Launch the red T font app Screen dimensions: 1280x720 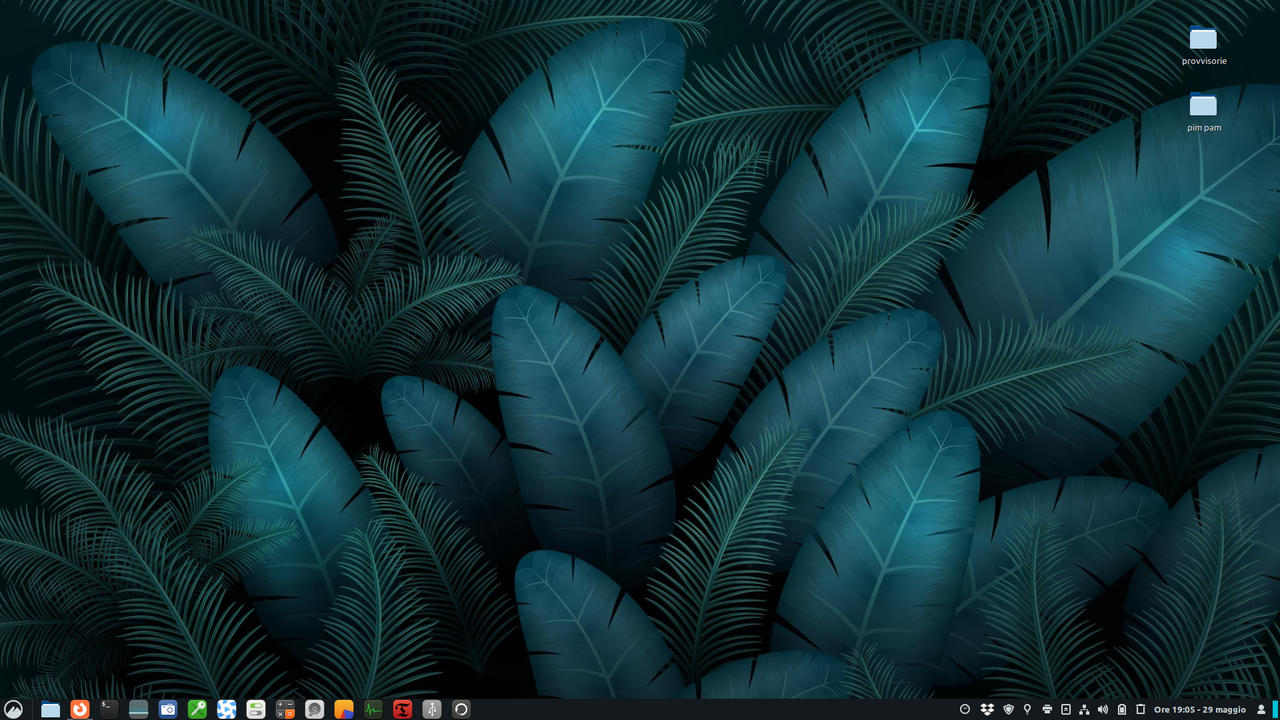pos(402,709)
